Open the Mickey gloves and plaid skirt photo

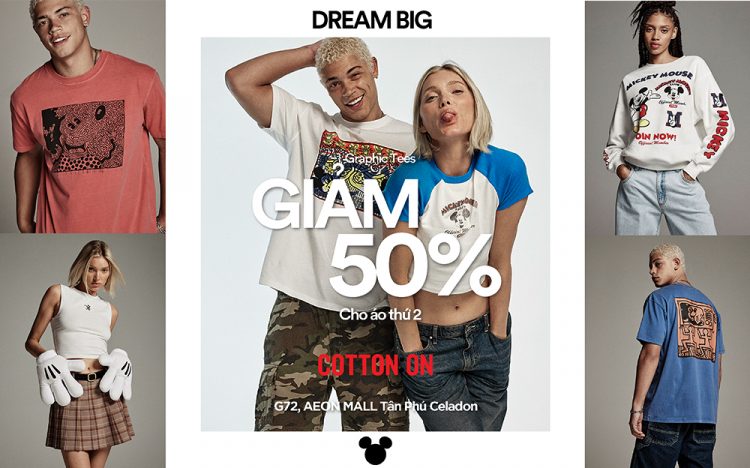(83, 351)
